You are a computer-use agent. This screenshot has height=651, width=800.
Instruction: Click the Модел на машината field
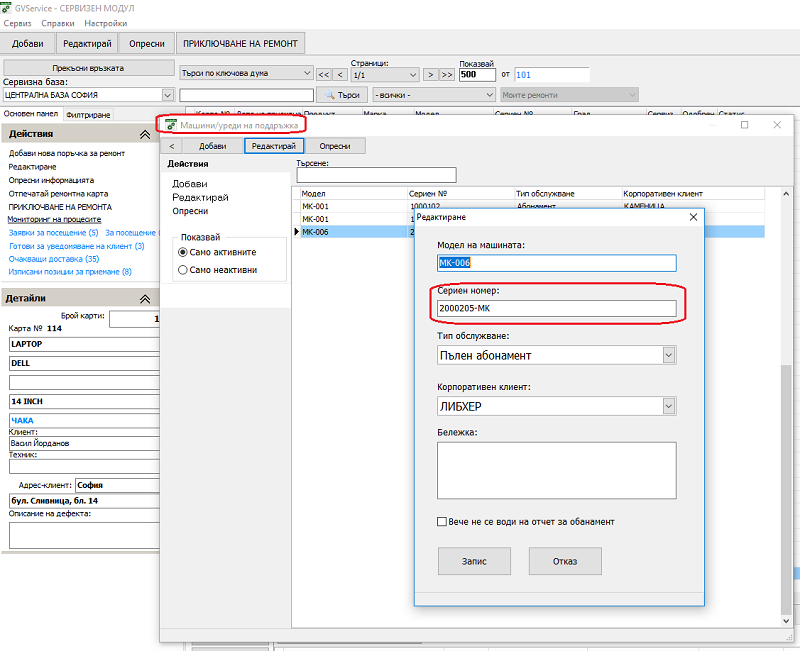point(557,263)
